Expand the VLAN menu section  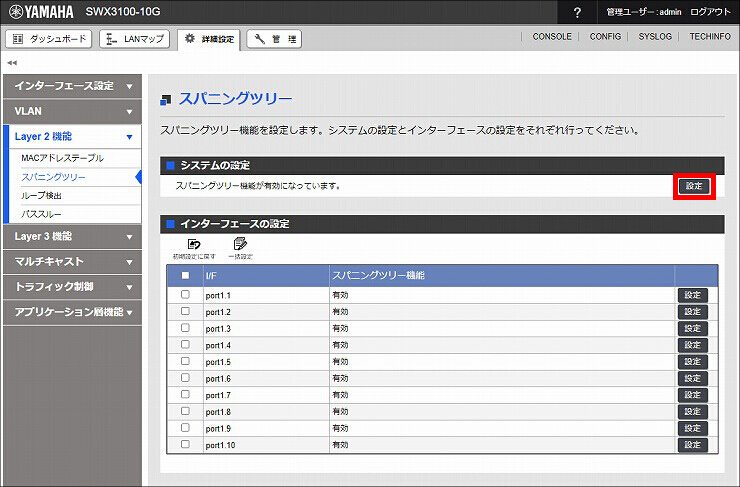[72, 111]
